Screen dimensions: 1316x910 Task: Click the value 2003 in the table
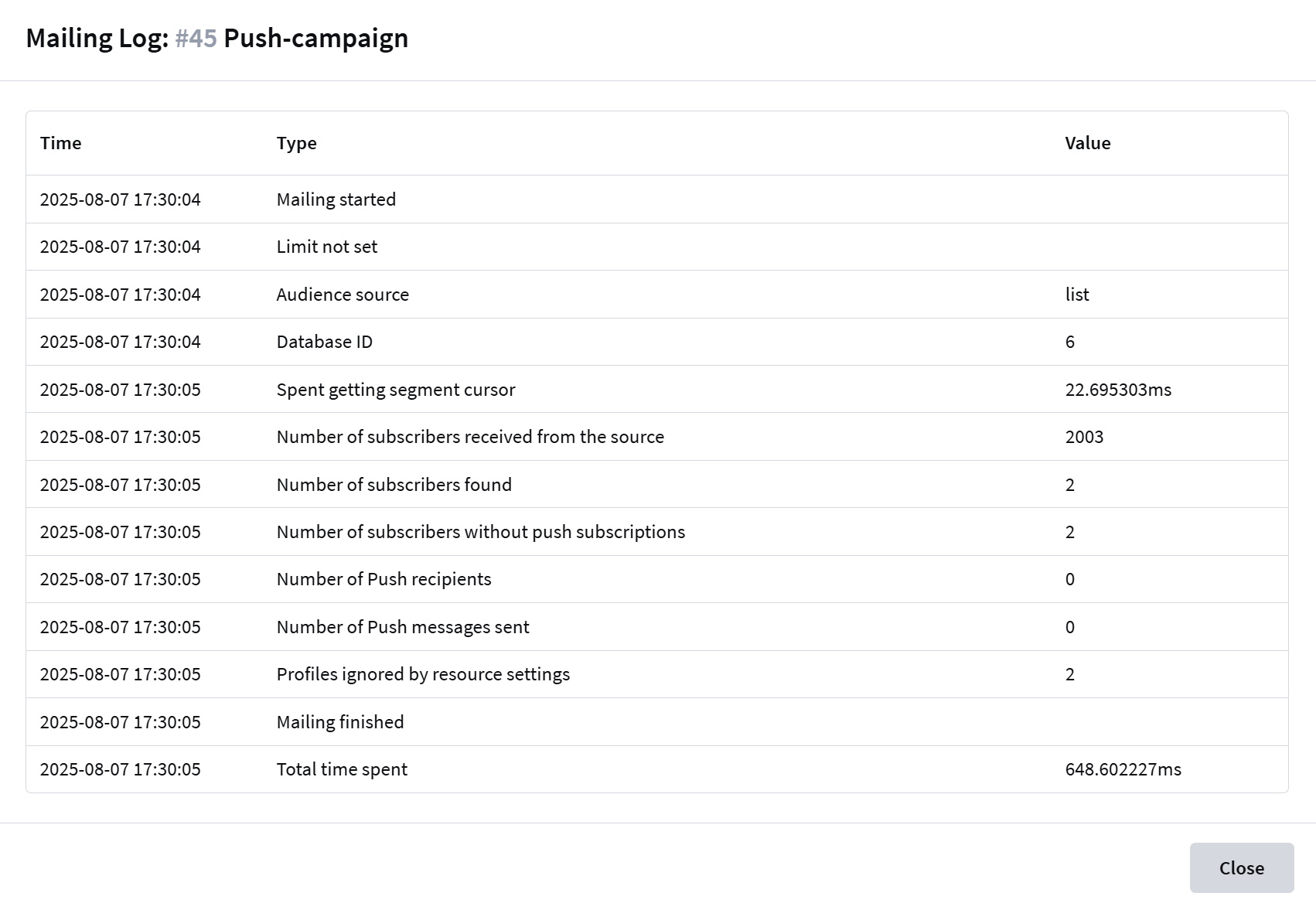click(x=1084, y=437)
